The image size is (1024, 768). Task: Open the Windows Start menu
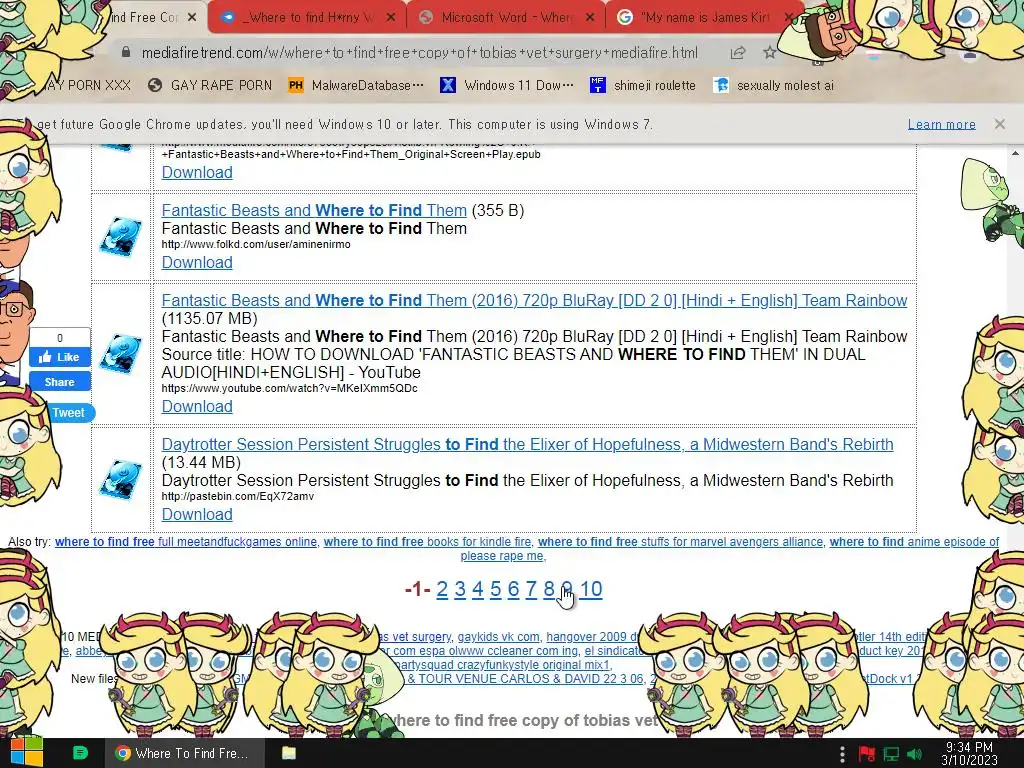[26, 753]
